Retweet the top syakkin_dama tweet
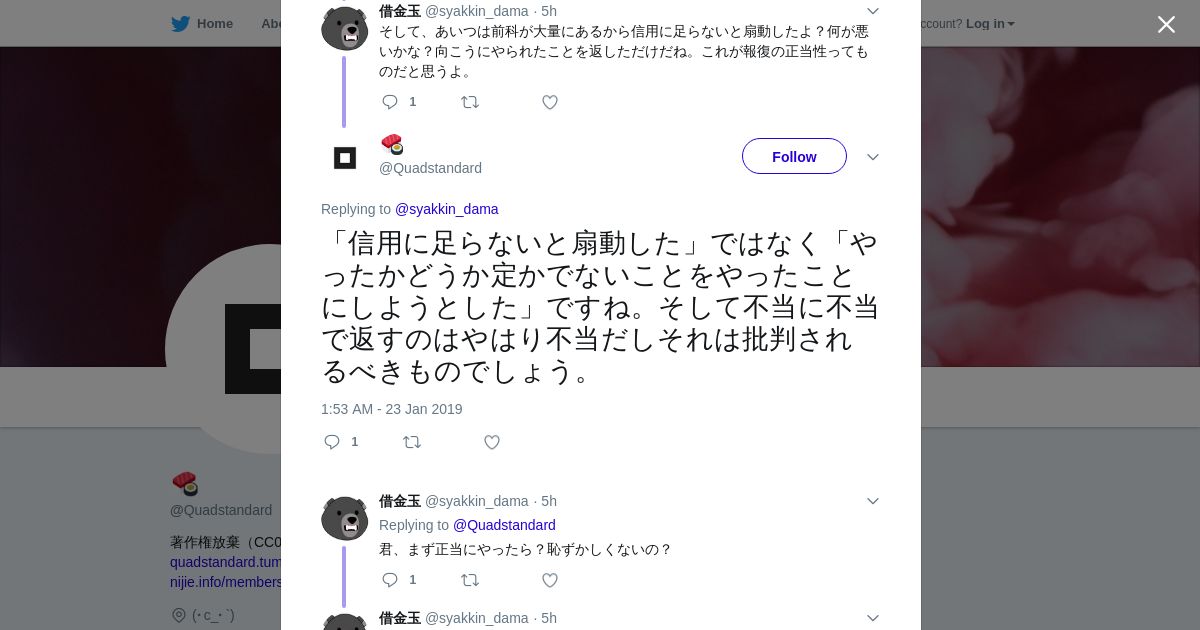The image size is (1200, 630). coord(470,102)
